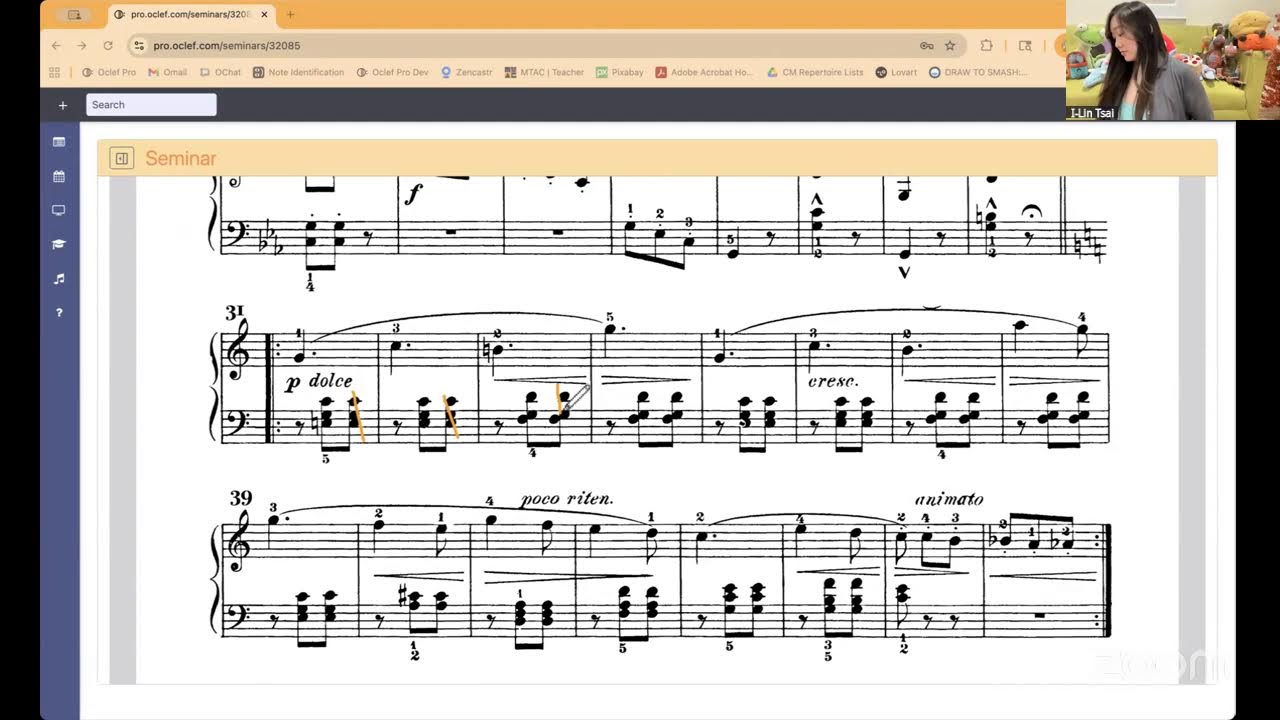The image size is (1280, 720).
Task: Click the address bar URL pro.oclef.com/seminars/32085
Action: pos(227,45)
